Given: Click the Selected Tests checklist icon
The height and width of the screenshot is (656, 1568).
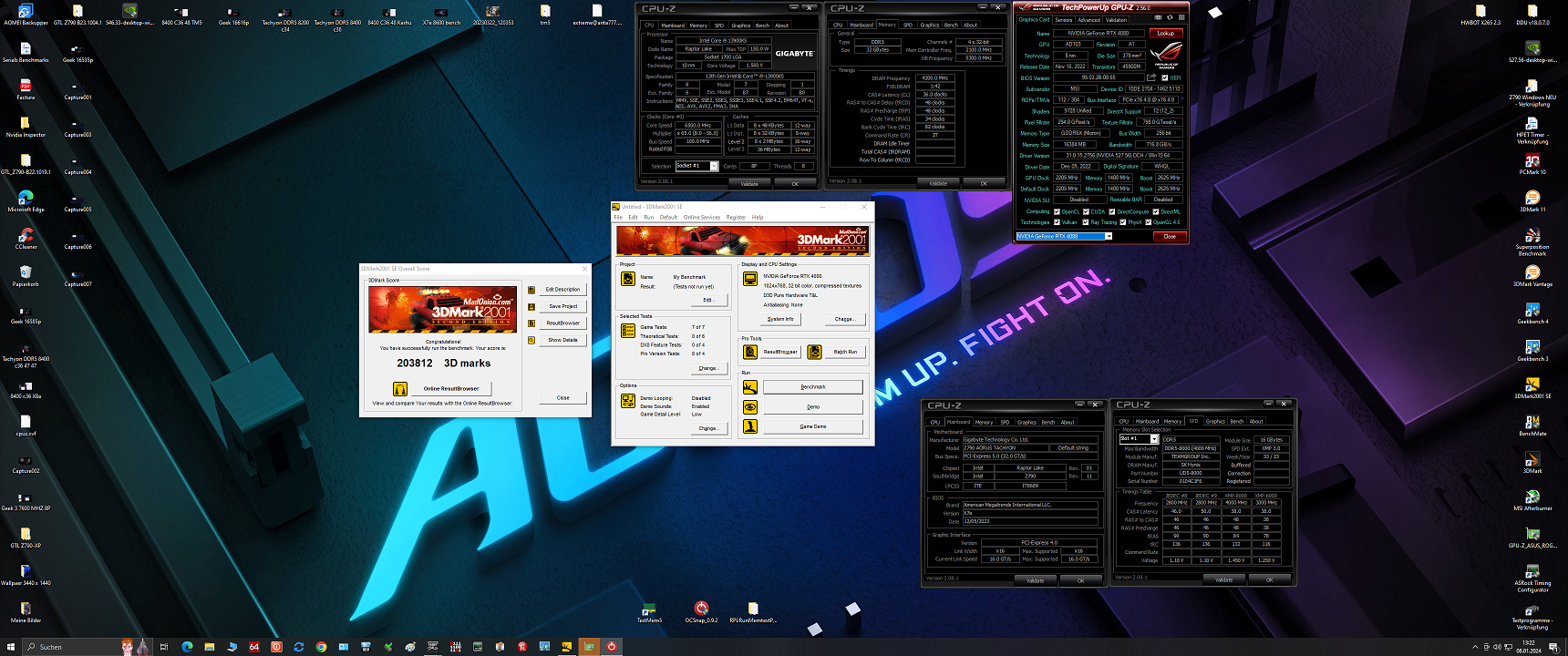Looking at the screenshot, I should coord(628,331).
